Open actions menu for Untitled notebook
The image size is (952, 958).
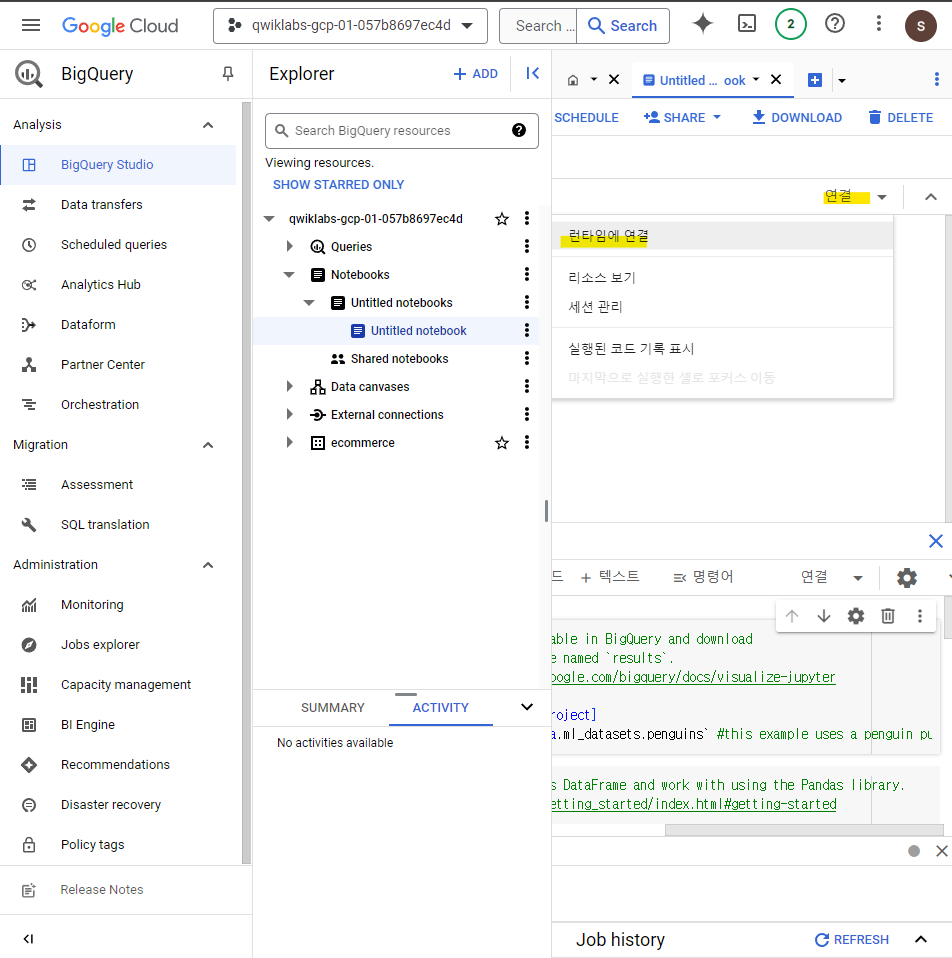coord(527,331)
